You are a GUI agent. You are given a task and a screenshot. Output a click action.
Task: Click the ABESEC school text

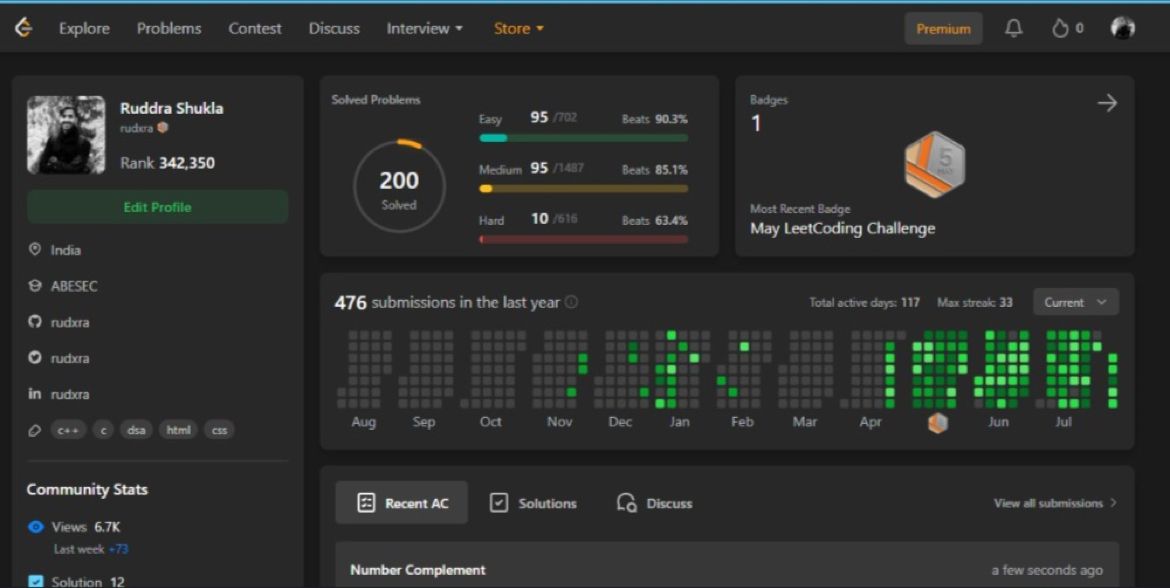click(x=74, y=286)
